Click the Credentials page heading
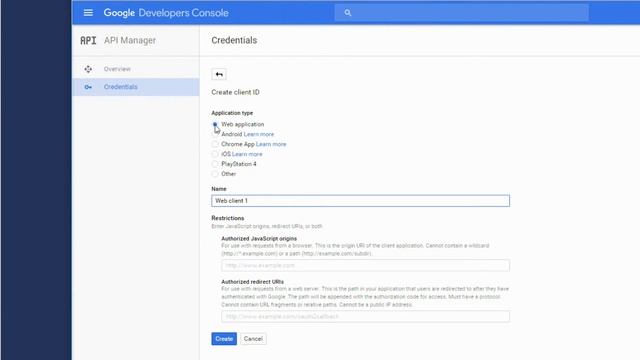 coord(234,40)
